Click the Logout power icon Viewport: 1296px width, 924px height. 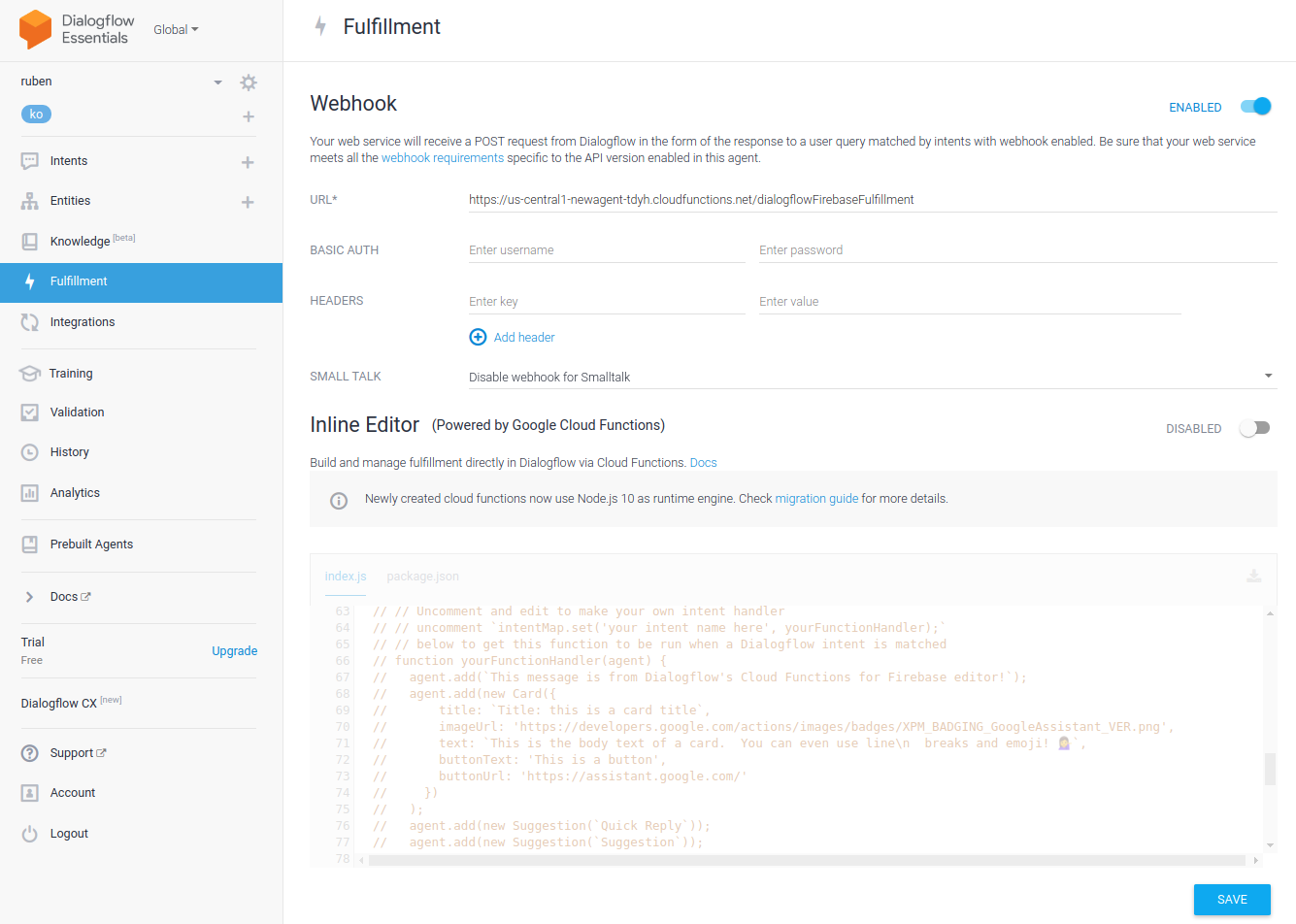[30, 834]
